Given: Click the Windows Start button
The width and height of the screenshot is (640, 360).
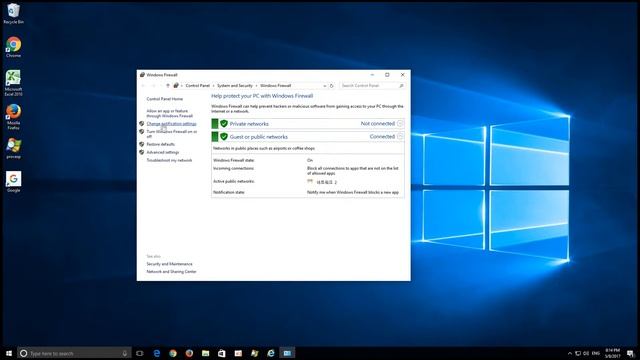Looking at the screenshot, I should [9, 353].
